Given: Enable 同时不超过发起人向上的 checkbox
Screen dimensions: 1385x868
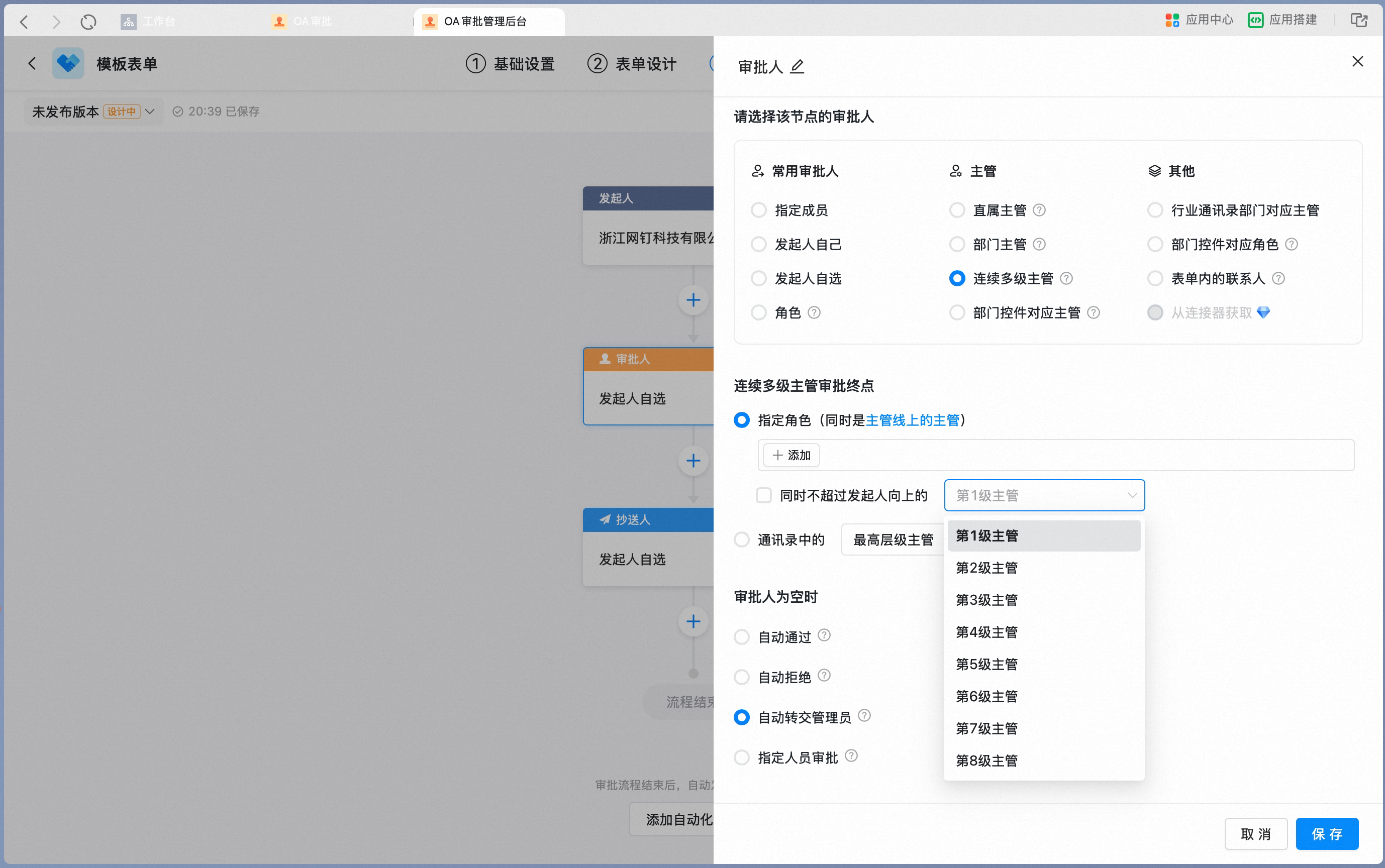Looking at the screenshot, I should (763, 495).
